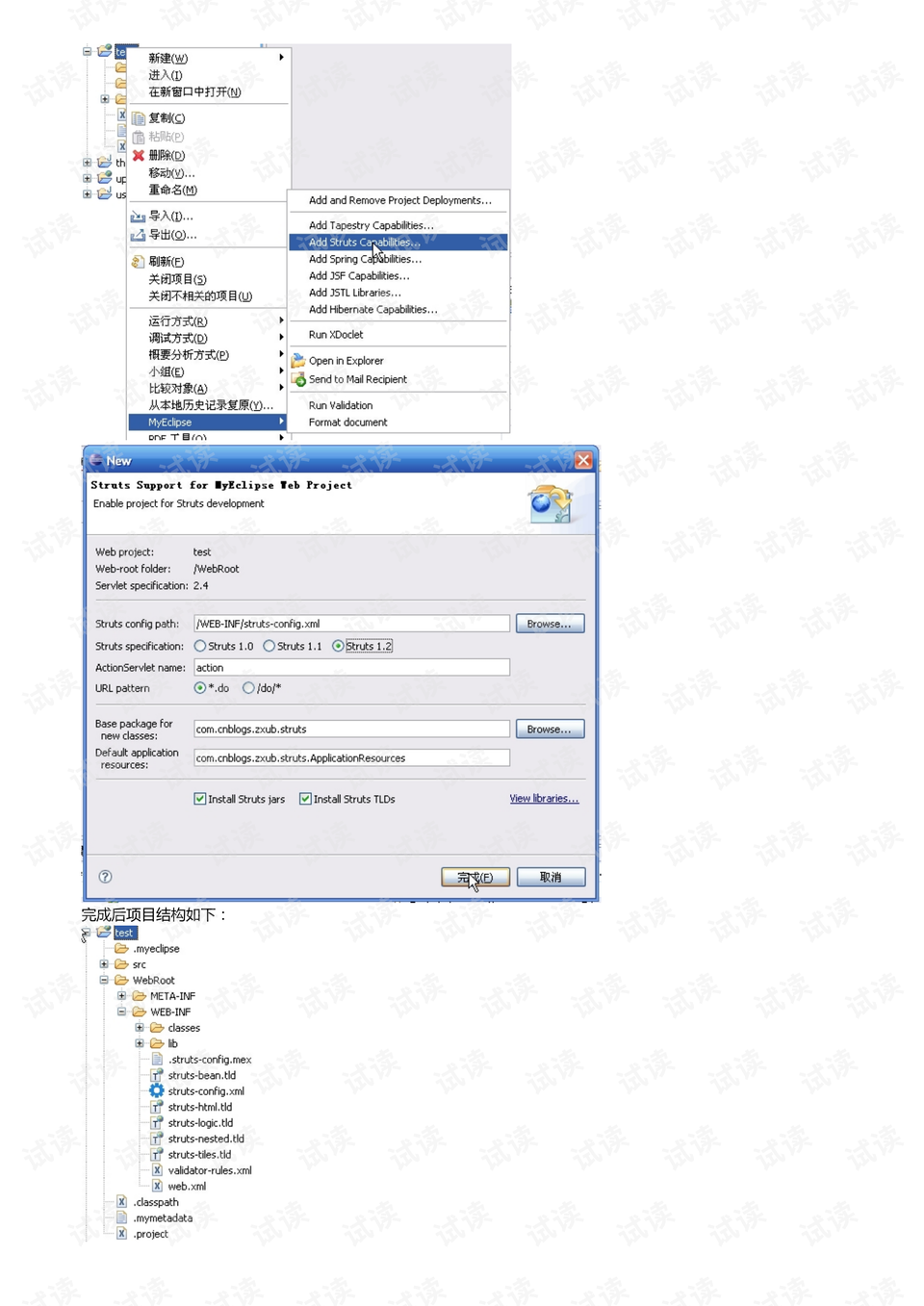Expand the classes folder node
This screenshot has width=924, height=1306.
[x=140, y=1028]
